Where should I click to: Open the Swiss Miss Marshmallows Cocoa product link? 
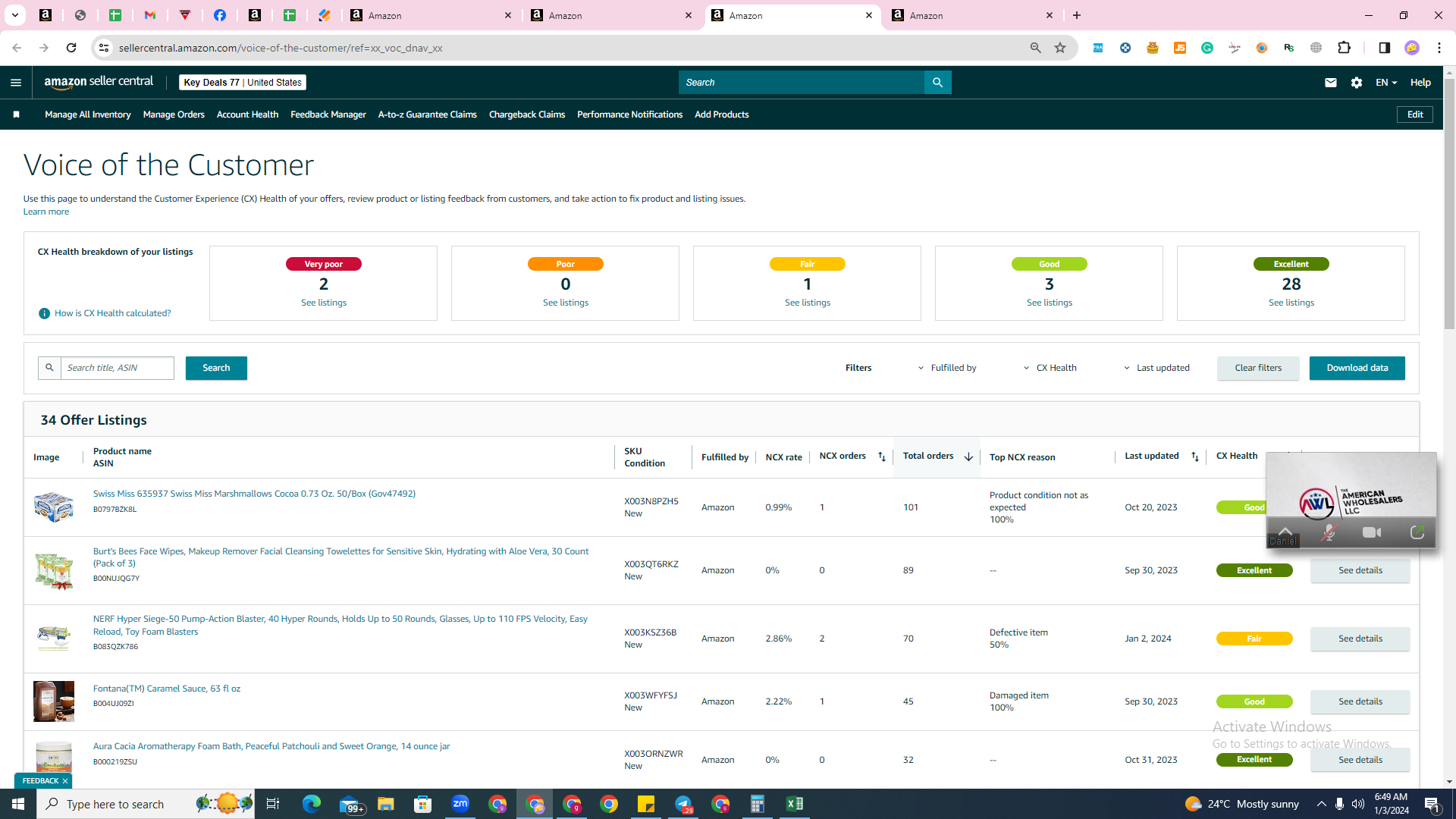(x=254, y=494)
